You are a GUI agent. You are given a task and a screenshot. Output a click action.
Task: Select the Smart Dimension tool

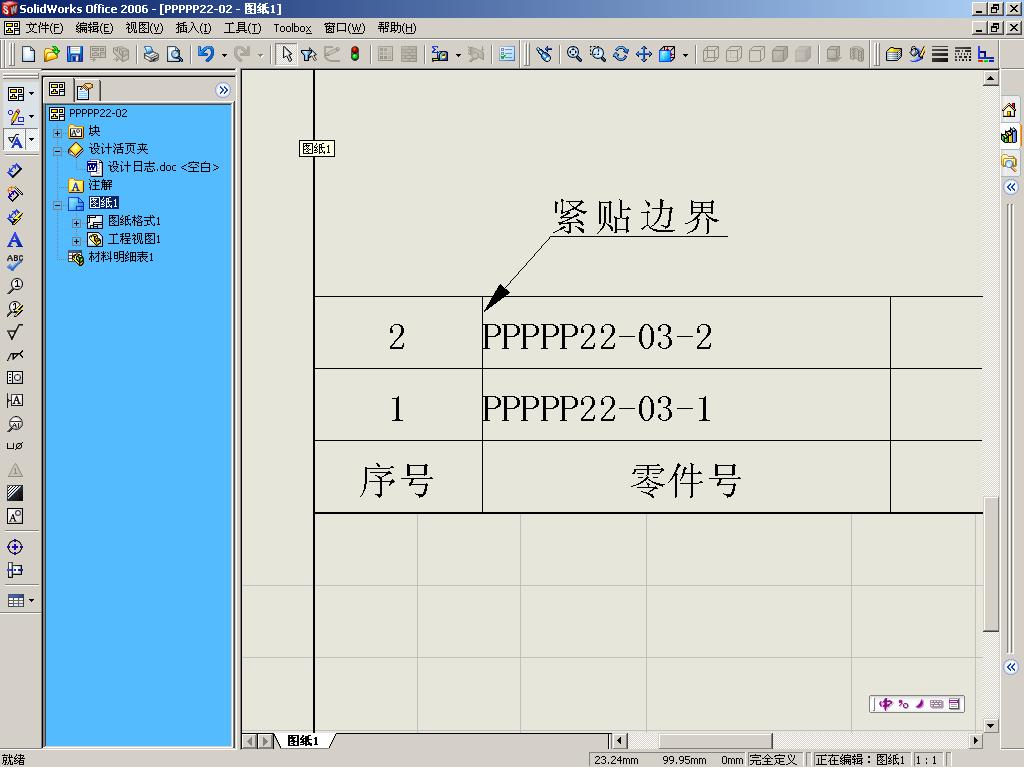click(14, 171)
